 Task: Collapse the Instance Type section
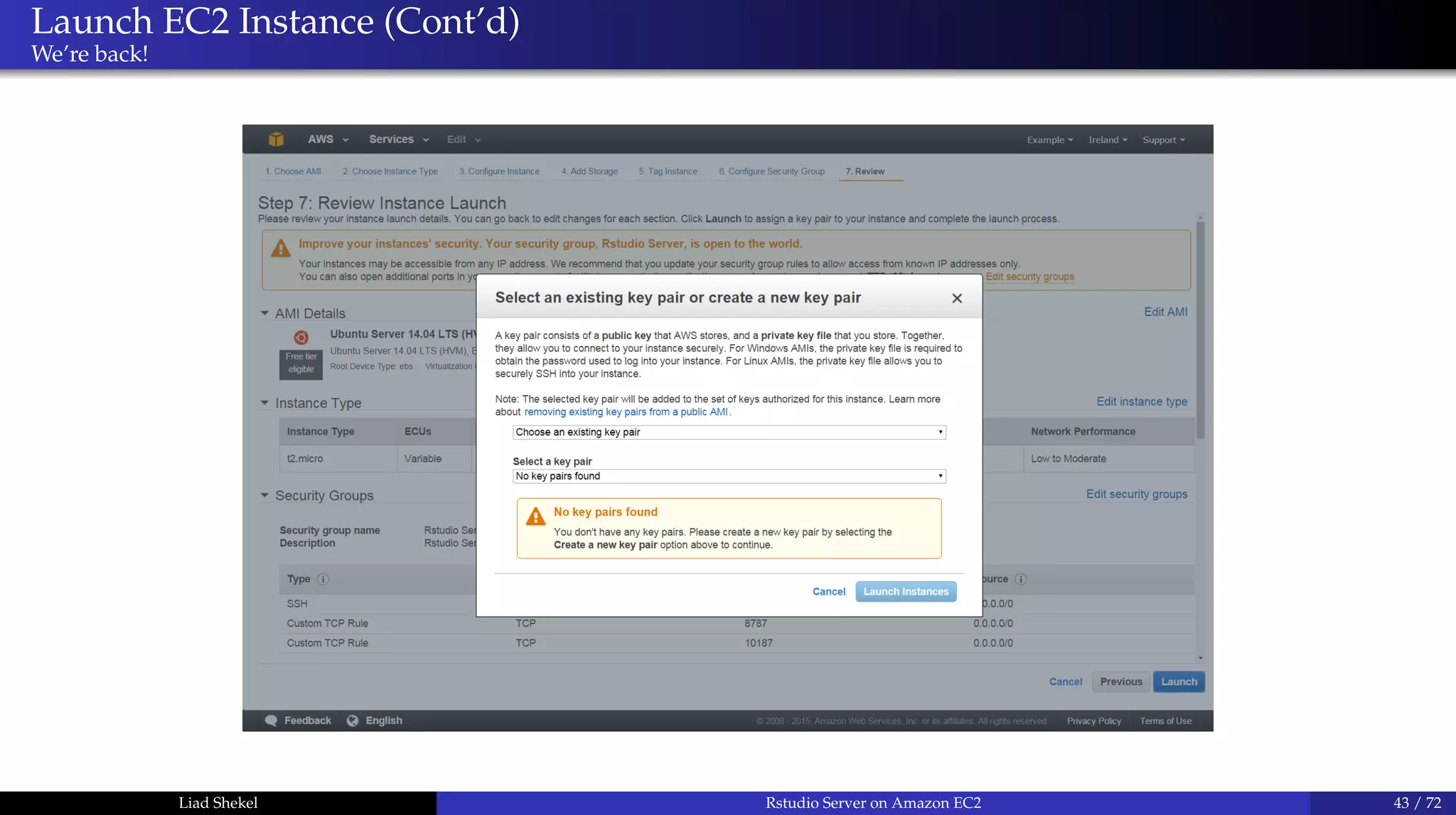coord(264,403)
